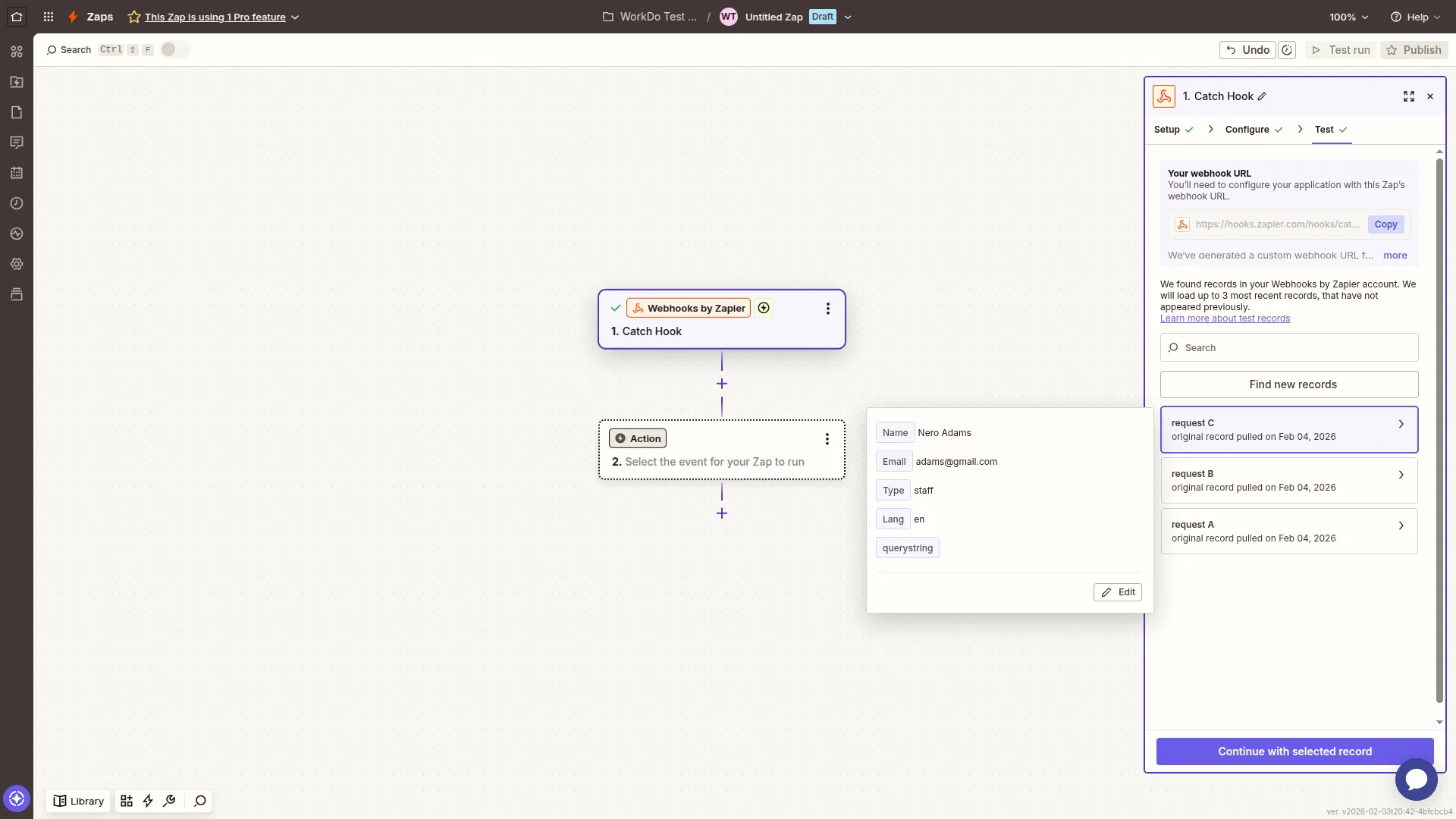Image resolution: width=1456 pixels, height=819 pixels.
Task: Open the zoom level 100% dropdown
Action: pos(1348,17)
